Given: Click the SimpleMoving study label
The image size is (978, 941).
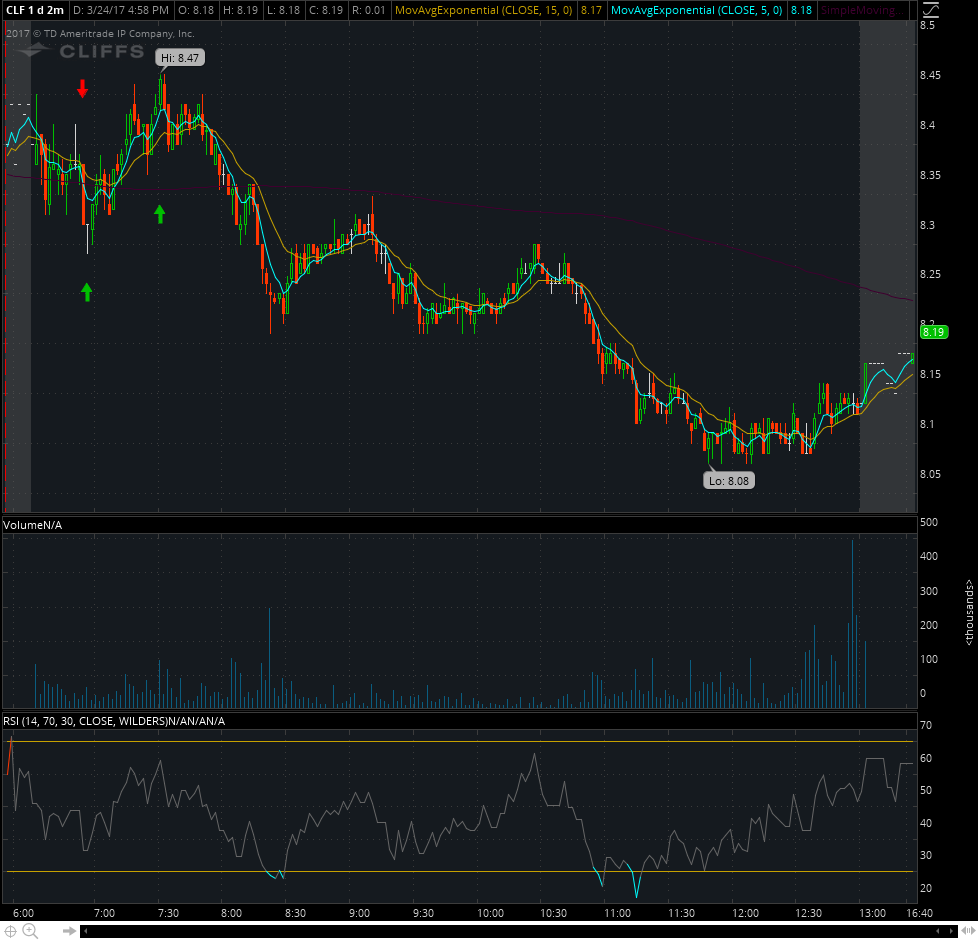Looking at the screenshot, I should [858, 10].
